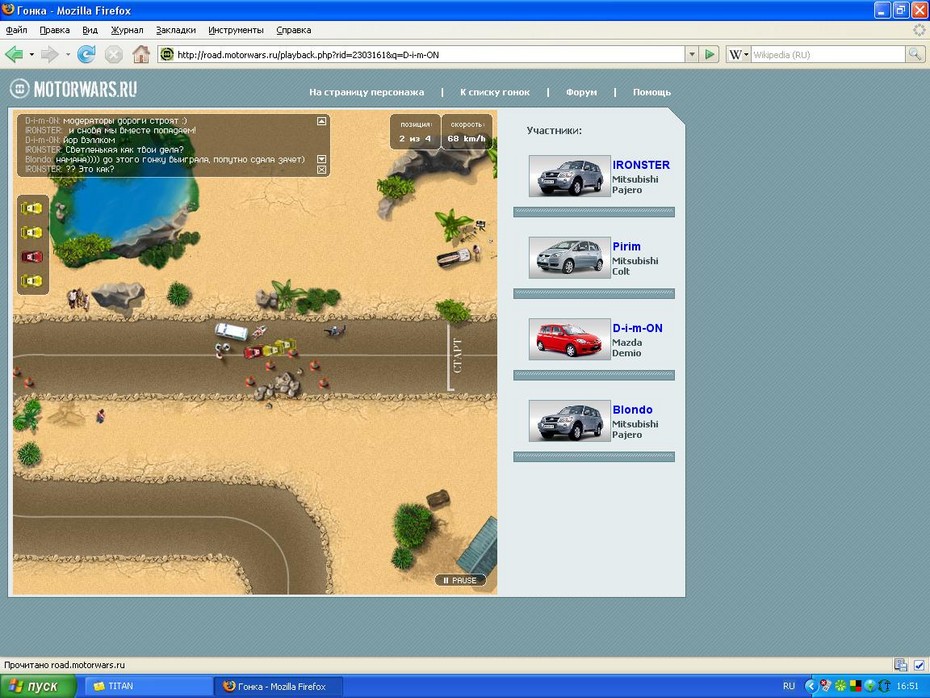Show hidden tray icons with the chevron

[x=811, y=686]
